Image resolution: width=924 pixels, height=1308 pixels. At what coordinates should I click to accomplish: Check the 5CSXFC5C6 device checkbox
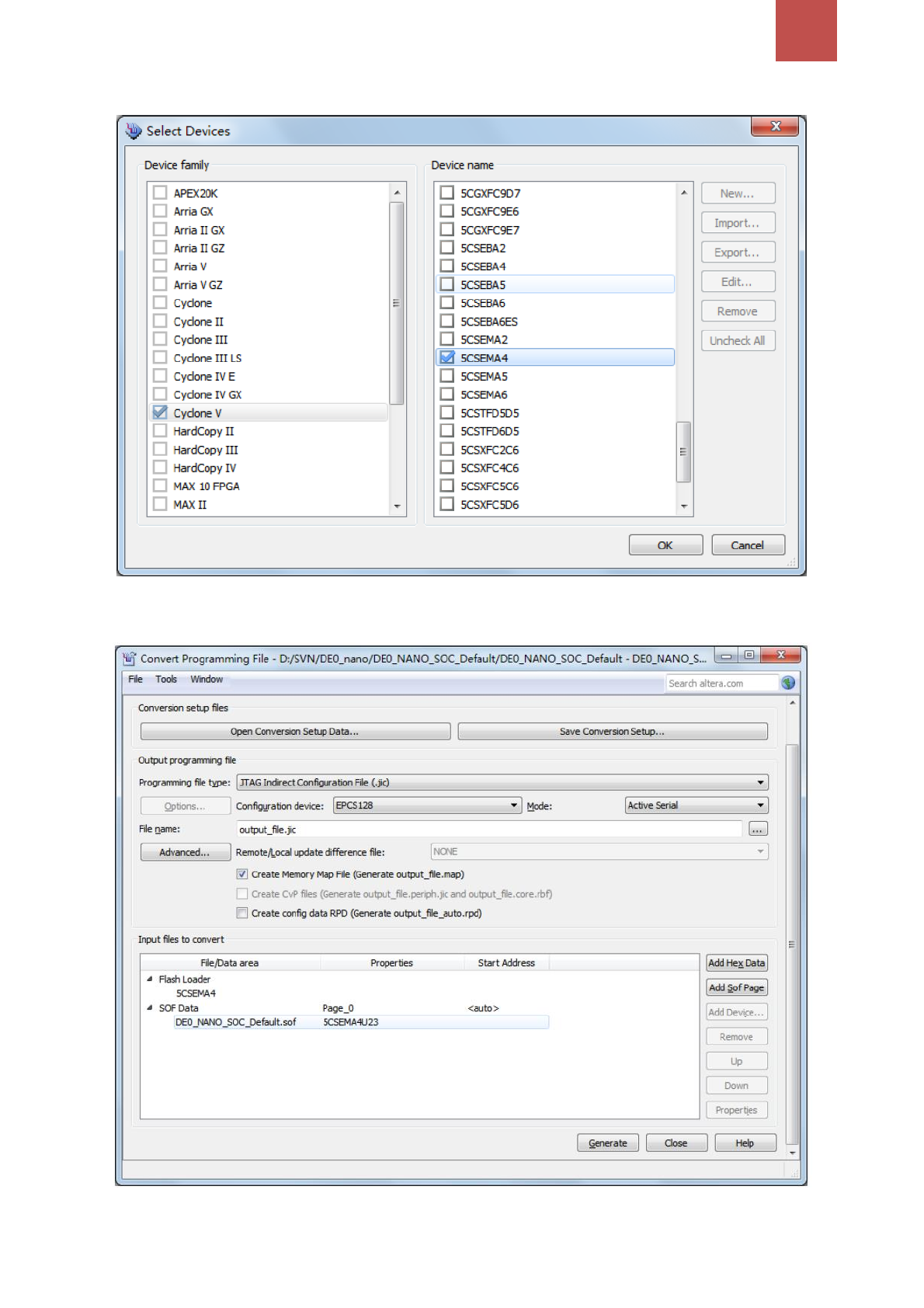pyautogui.click(x=447, y=485)
